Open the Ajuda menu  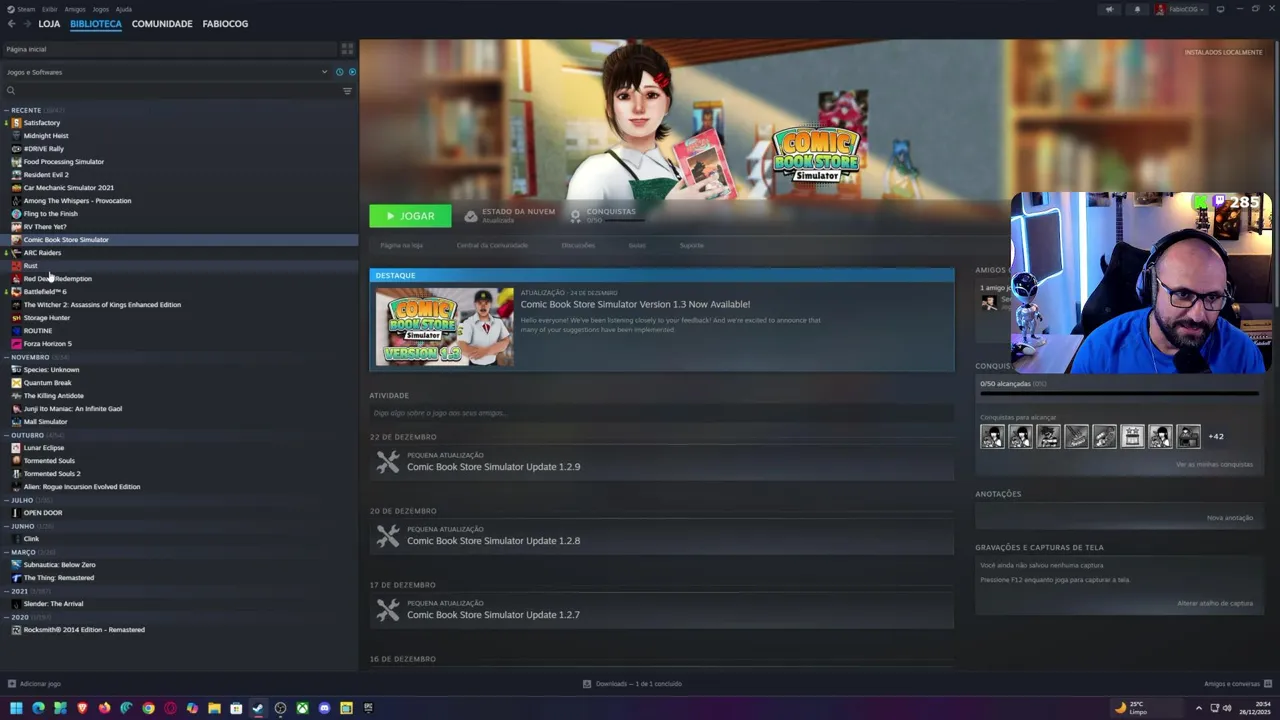(123, 9)
